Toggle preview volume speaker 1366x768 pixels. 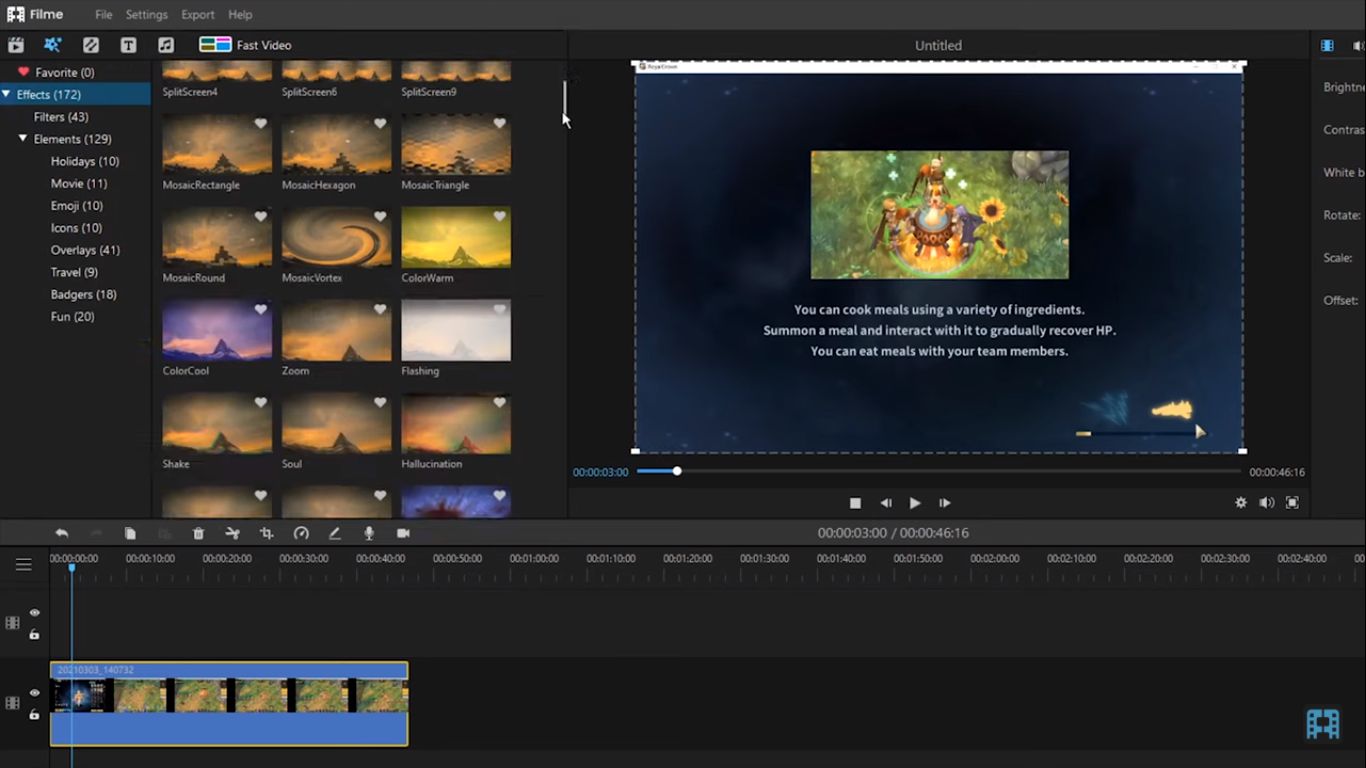tap(1267, 503)
